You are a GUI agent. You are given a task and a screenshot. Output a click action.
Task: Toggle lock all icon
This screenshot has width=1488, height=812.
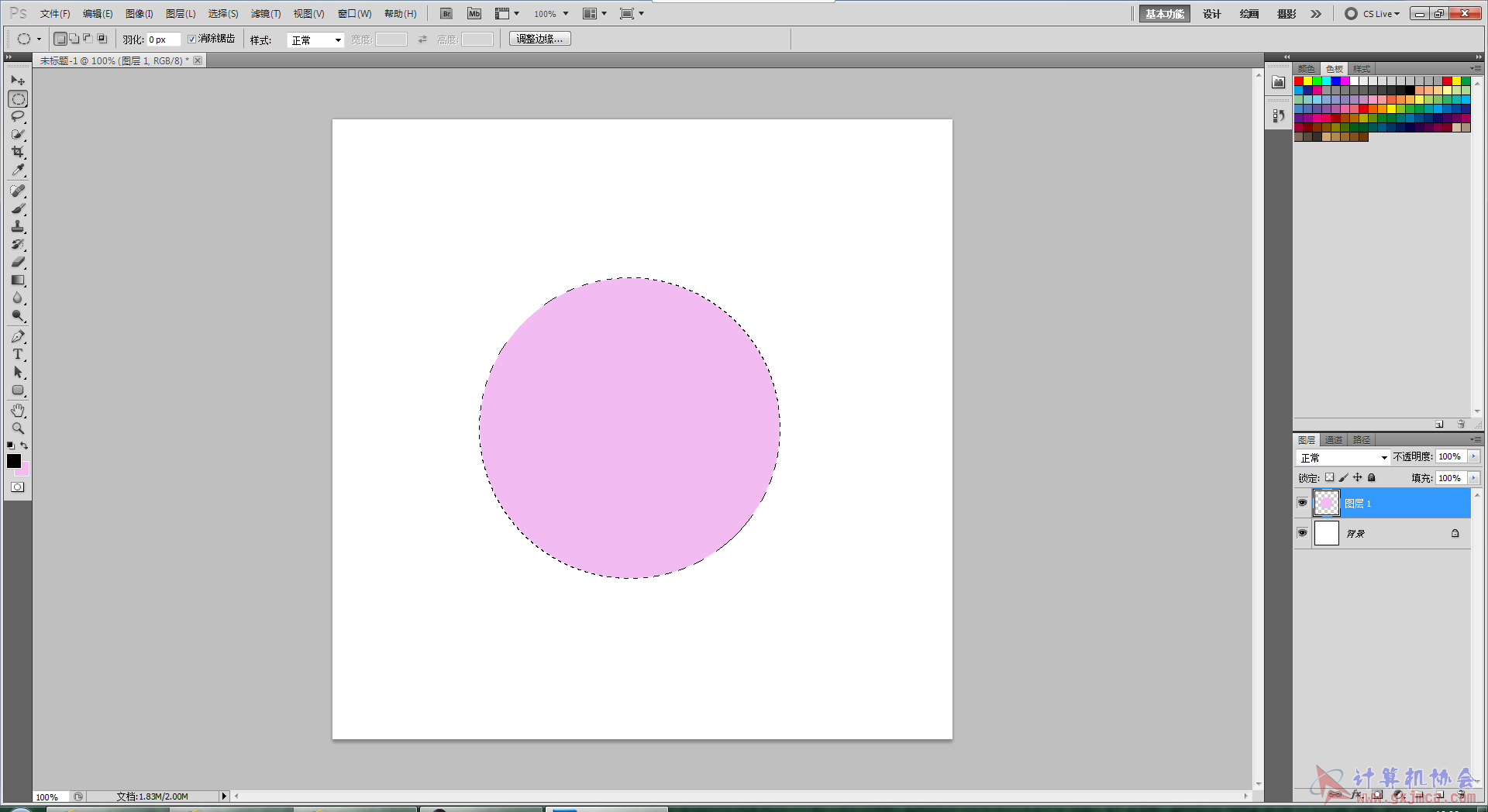pos(1371,478)
